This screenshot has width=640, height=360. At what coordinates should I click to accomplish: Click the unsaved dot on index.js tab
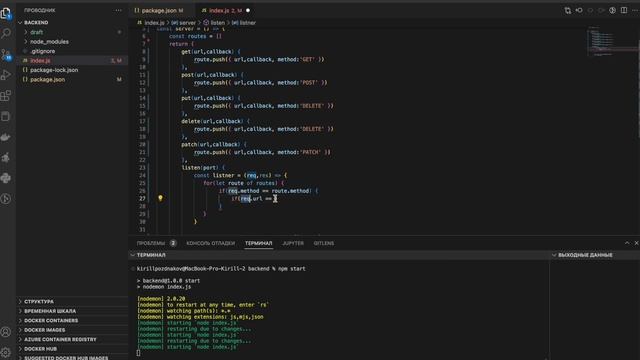click(248, 11)
